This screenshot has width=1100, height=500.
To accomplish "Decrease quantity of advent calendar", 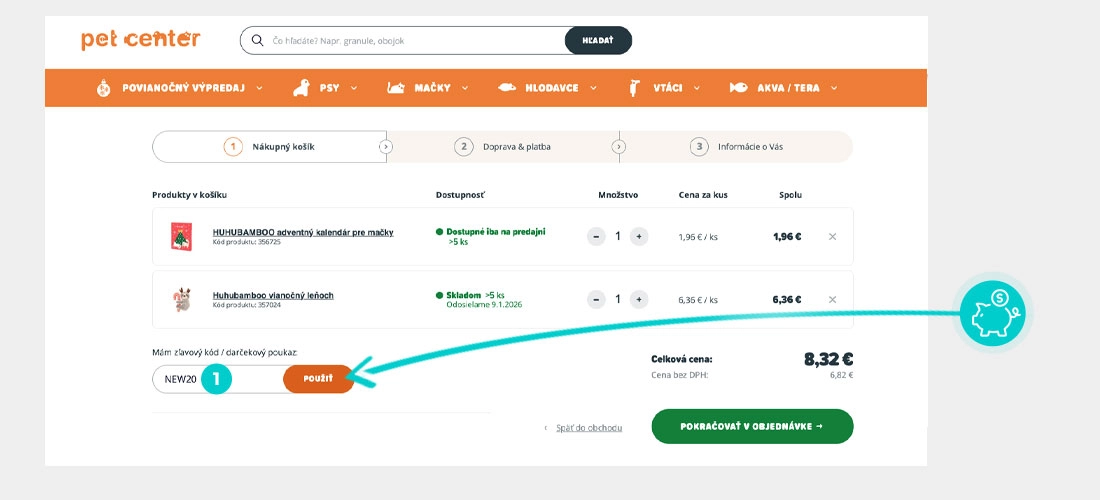I will click(597, 237).
